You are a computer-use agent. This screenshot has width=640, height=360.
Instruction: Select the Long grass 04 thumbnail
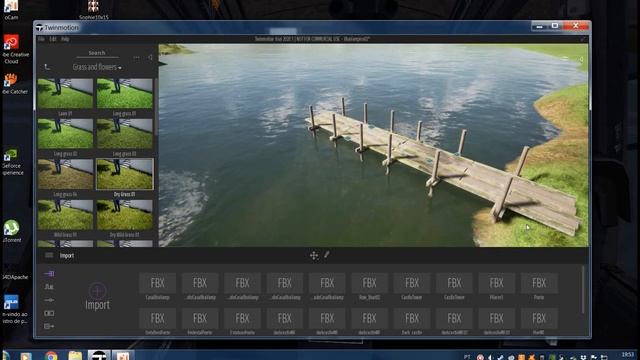click(65, 174)
